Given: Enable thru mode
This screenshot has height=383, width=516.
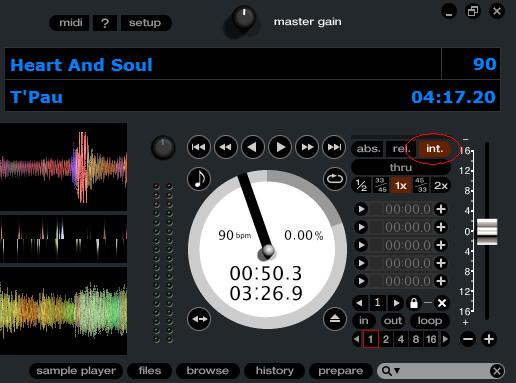Looking at the screenshot, I should (401, 167).
